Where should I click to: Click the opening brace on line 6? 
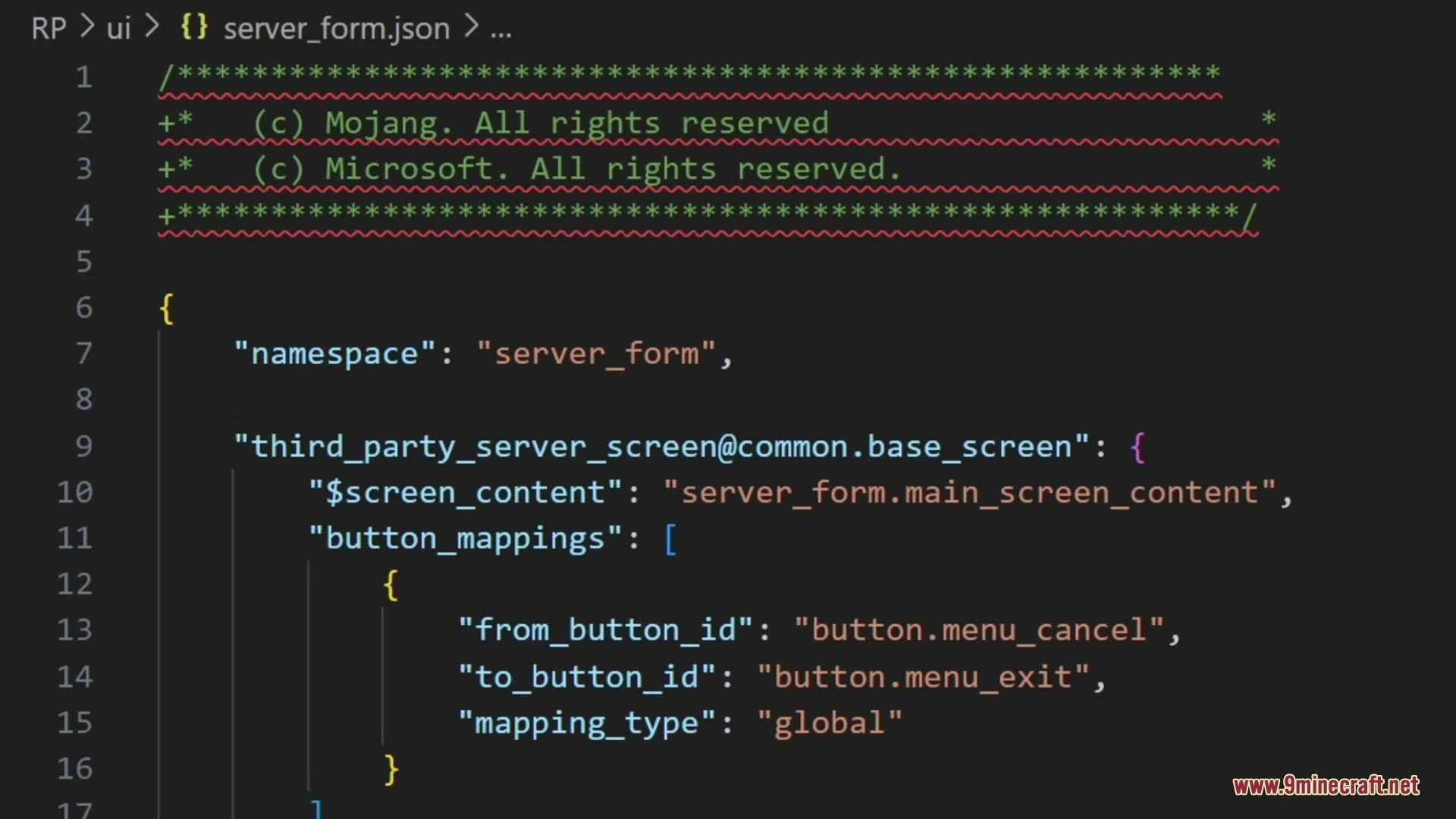point(167,309)
